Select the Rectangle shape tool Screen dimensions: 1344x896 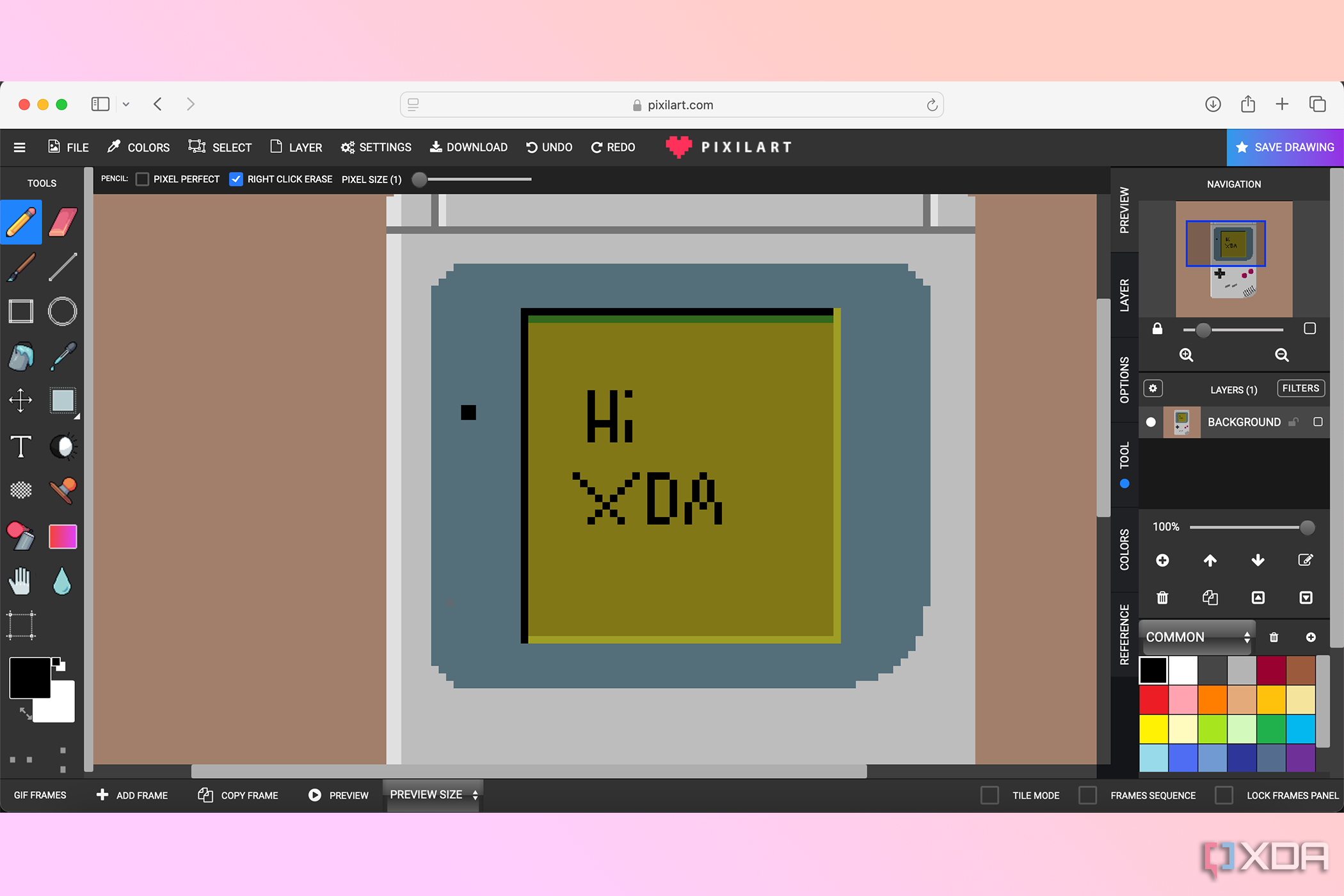point(21,312)
